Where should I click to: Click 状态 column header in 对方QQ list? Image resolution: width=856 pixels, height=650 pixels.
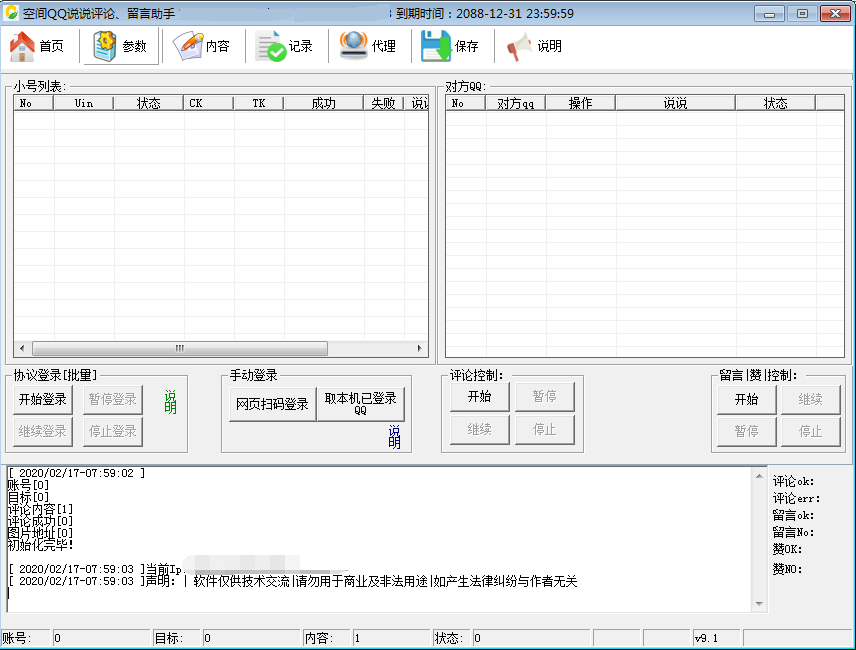[x=775, y=103]
